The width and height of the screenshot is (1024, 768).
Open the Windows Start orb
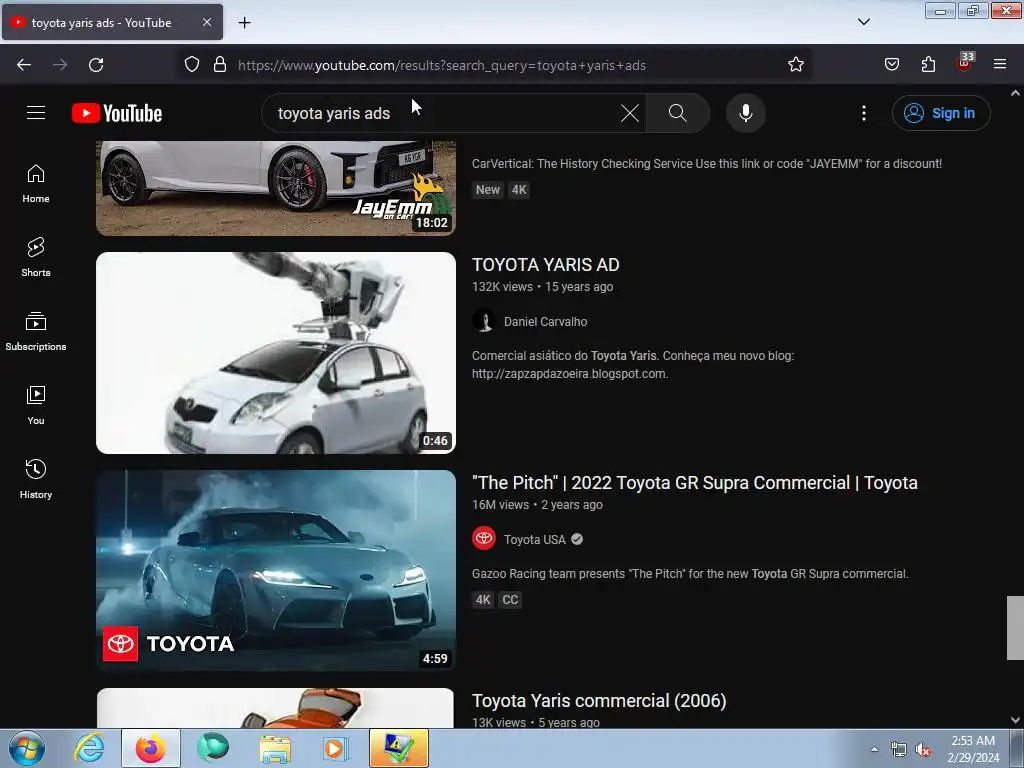click(x=27, y=748)
